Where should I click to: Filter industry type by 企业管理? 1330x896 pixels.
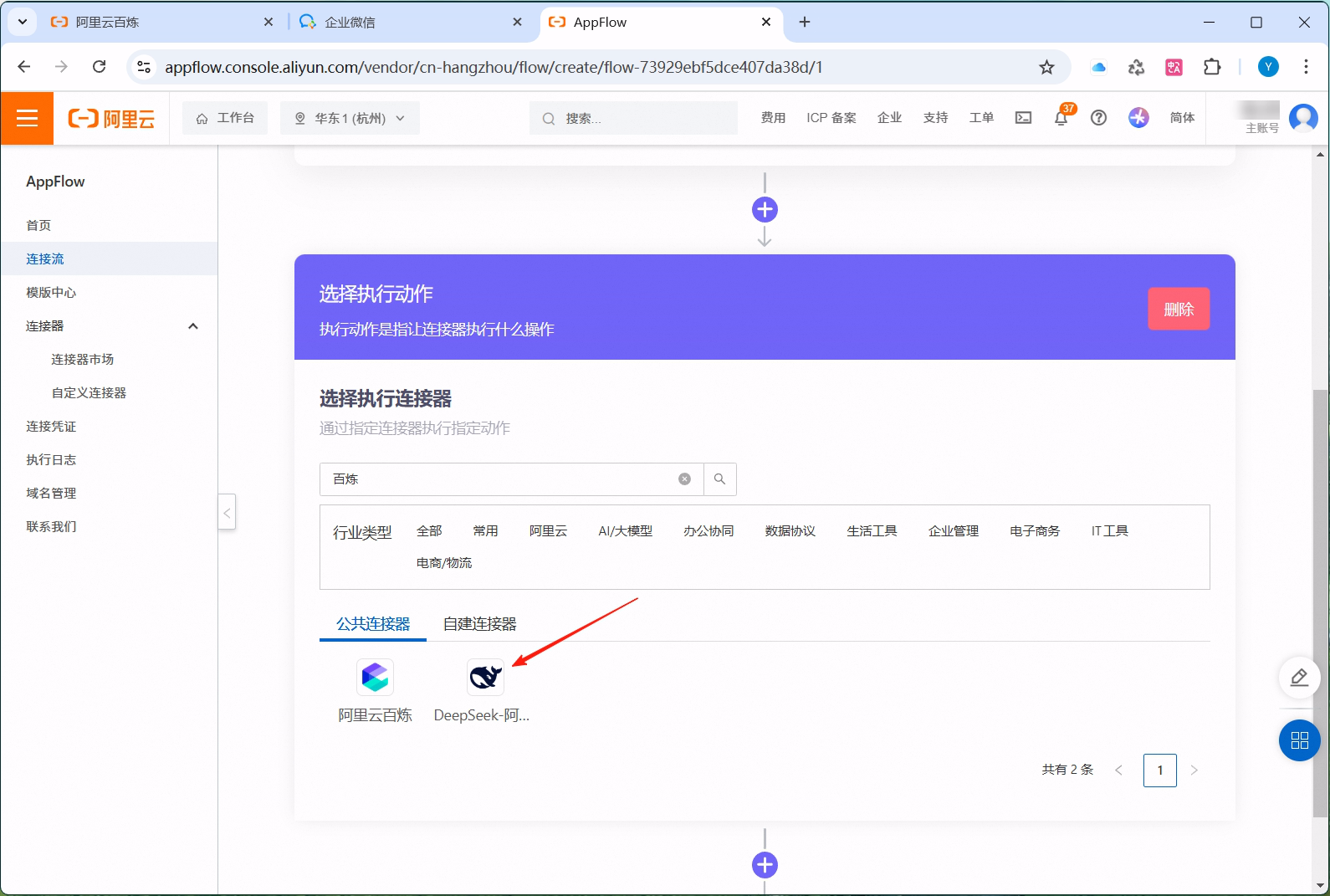[953, 530]
